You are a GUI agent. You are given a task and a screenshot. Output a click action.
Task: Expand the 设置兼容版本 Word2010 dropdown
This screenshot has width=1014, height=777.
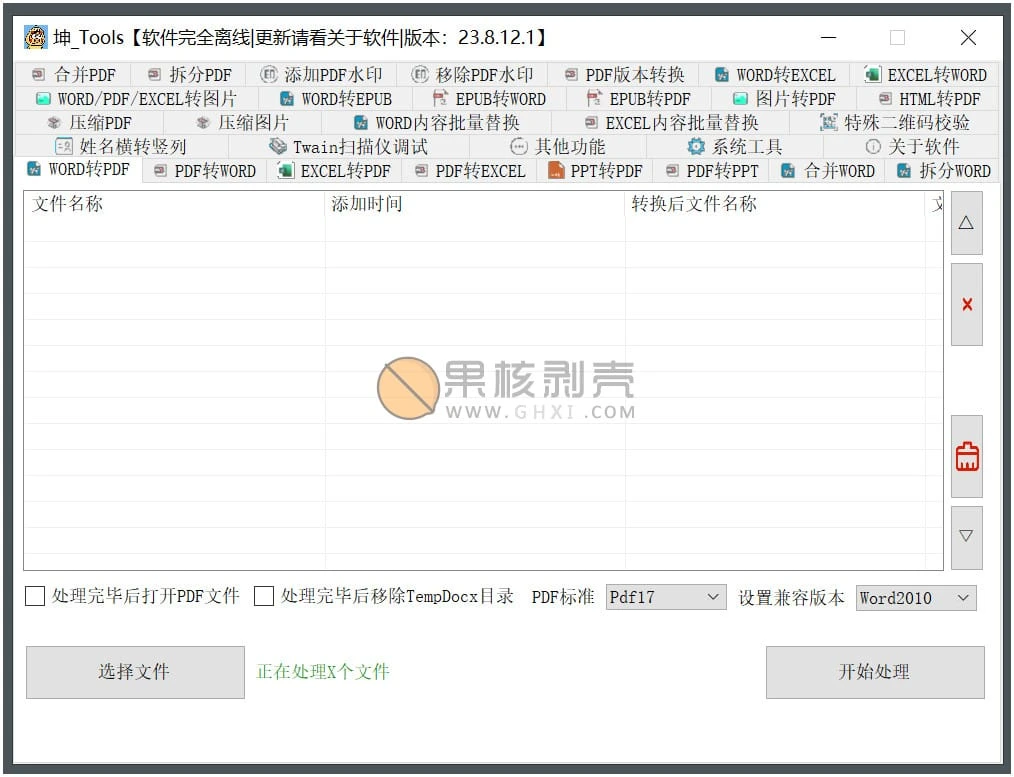[x=916, y=597]
